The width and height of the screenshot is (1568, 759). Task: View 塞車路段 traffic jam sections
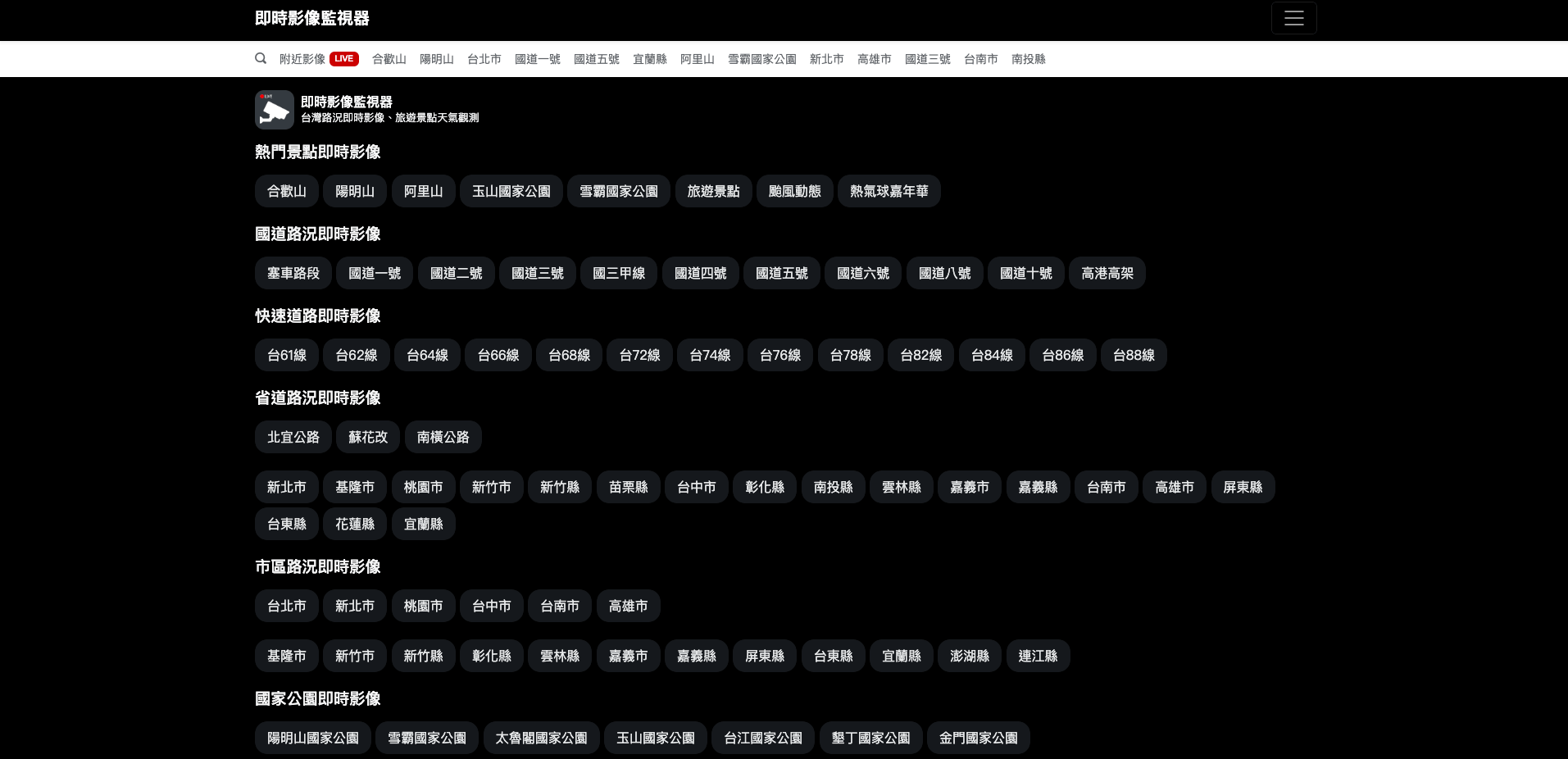(293, 273)
